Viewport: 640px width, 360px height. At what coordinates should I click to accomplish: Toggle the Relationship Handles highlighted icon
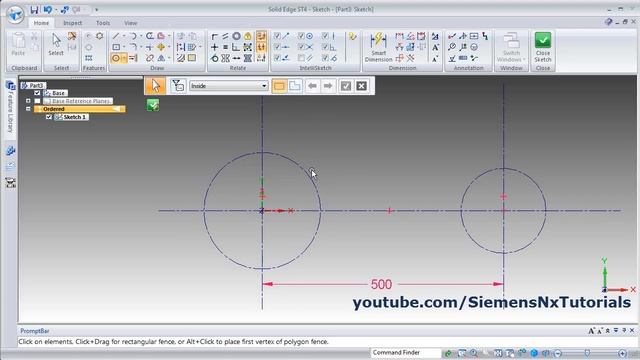coord(261,47)
